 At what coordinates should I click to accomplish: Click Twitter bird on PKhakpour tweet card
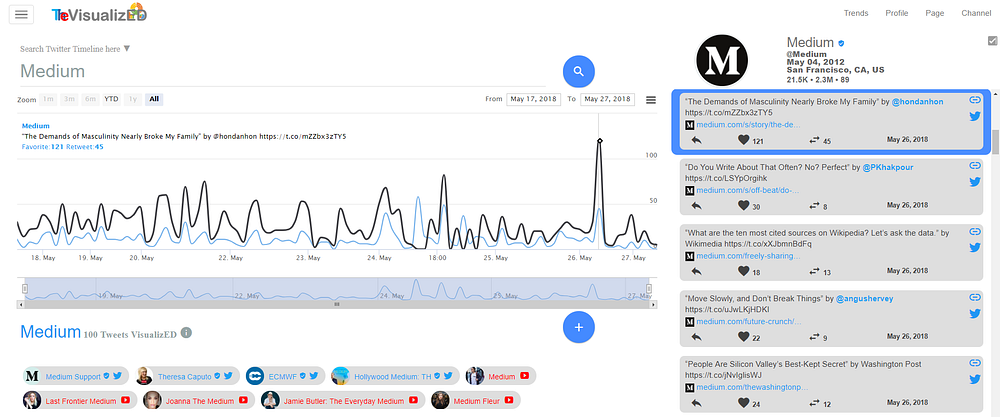974,182
